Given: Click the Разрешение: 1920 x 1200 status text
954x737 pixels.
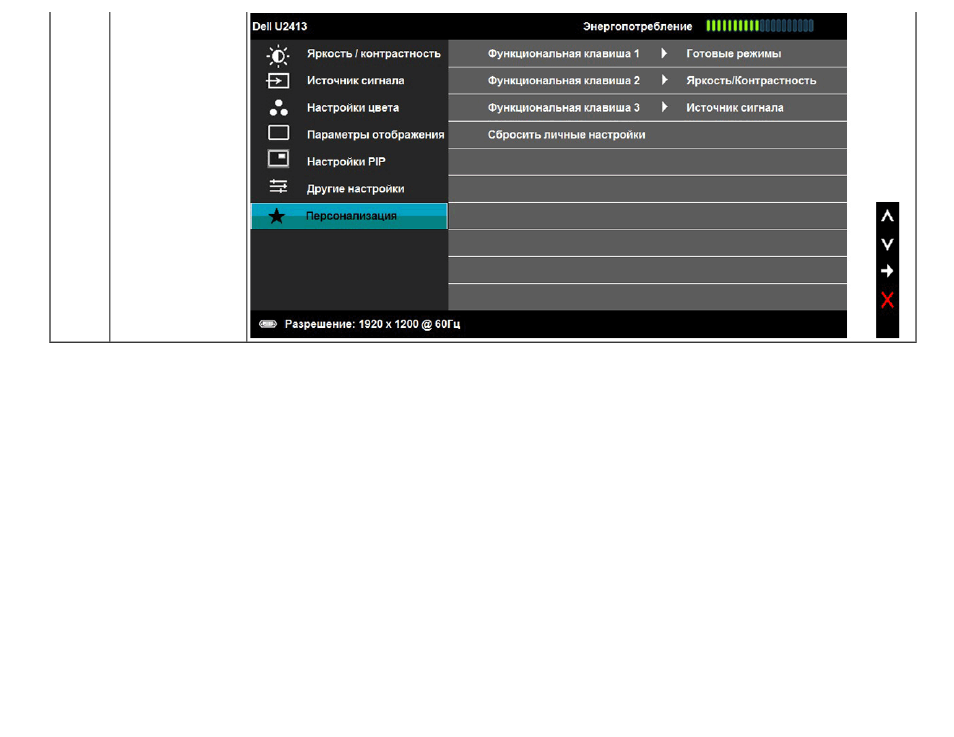Looking at the screenshot, I should coord(372,324).
